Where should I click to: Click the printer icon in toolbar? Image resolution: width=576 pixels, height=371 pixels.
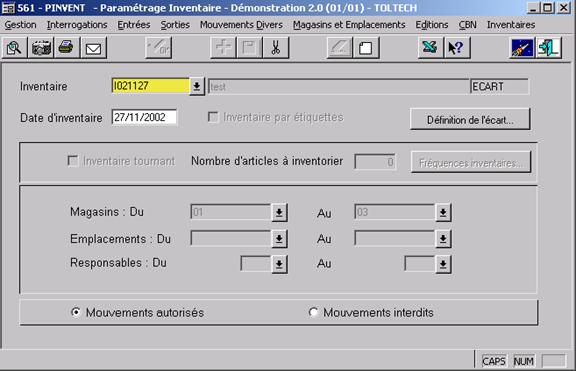66,48
